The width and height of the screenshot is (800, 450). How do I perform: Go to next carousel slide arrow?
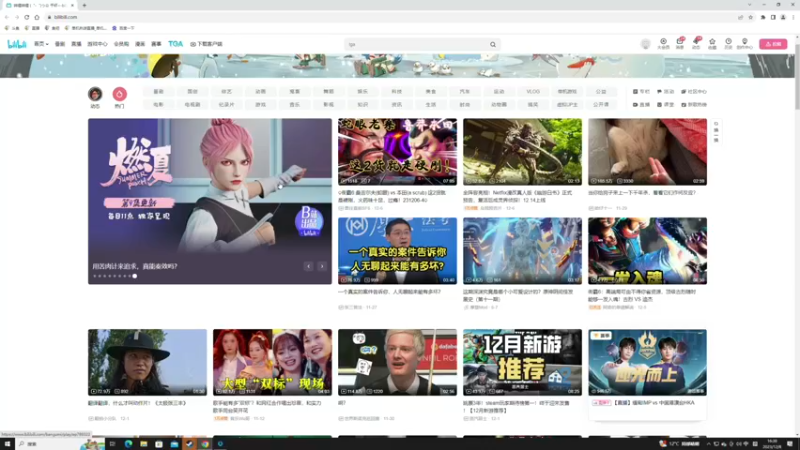pyautogui.click(x=322, y=266)
